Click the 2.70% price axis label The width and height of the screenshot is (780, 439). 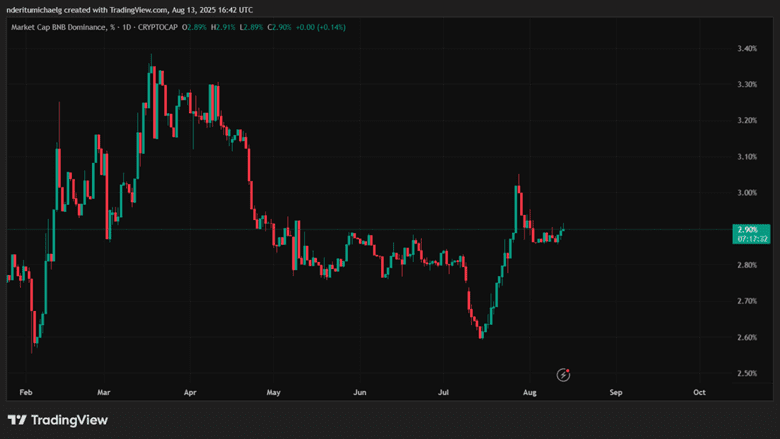(x=746, y=301)
